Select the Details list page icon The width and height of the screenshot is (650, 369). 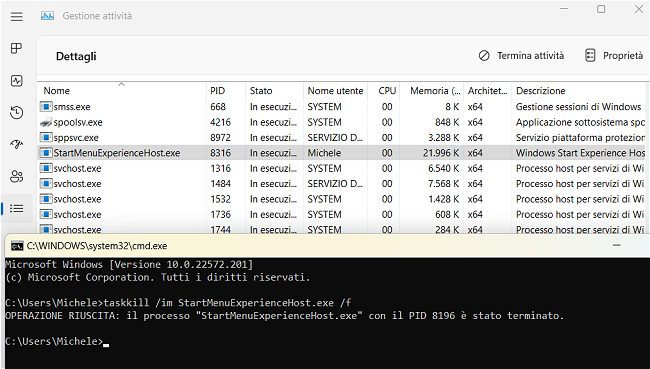click(x=17, y=208)
